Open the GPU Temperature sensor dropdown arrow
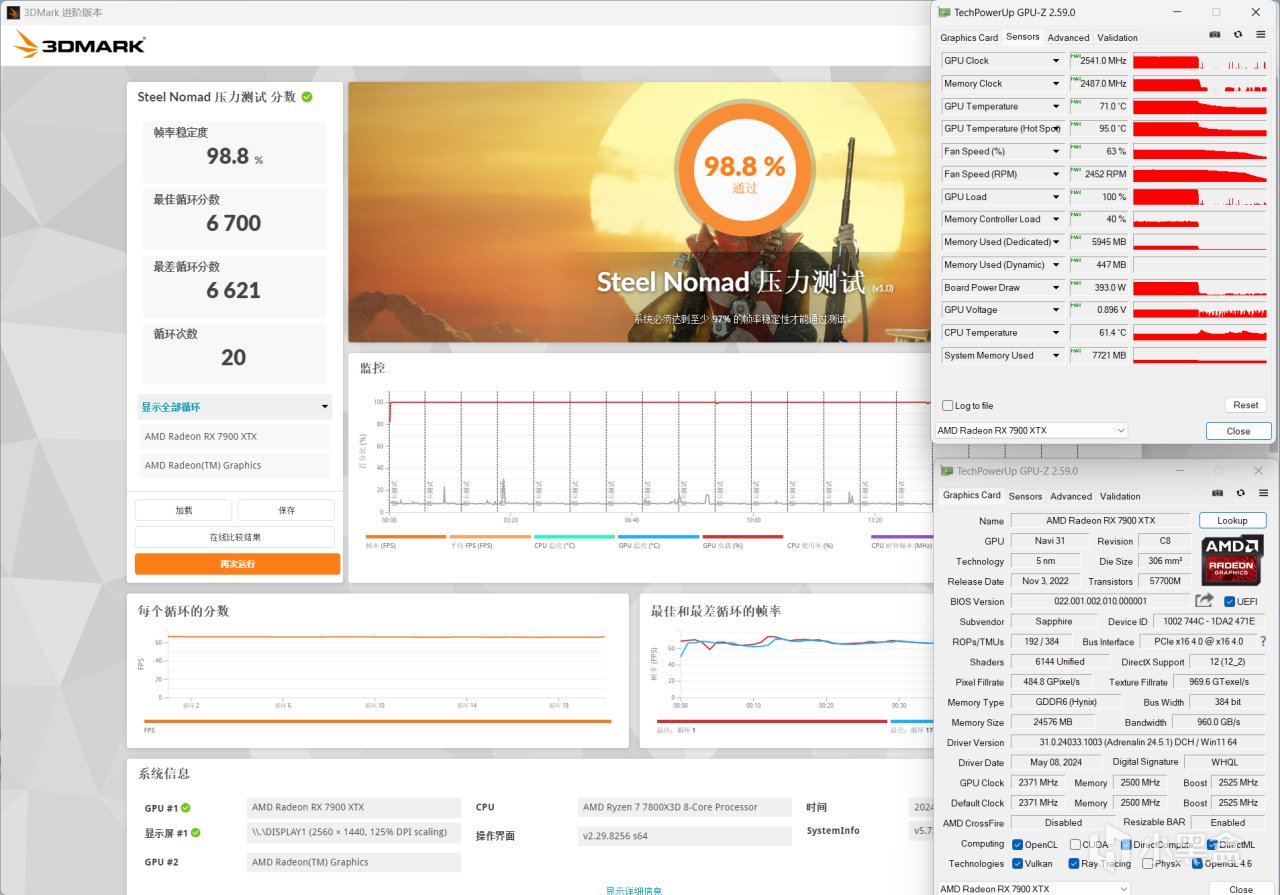The image size is (1280, 895). (1055, 106)
